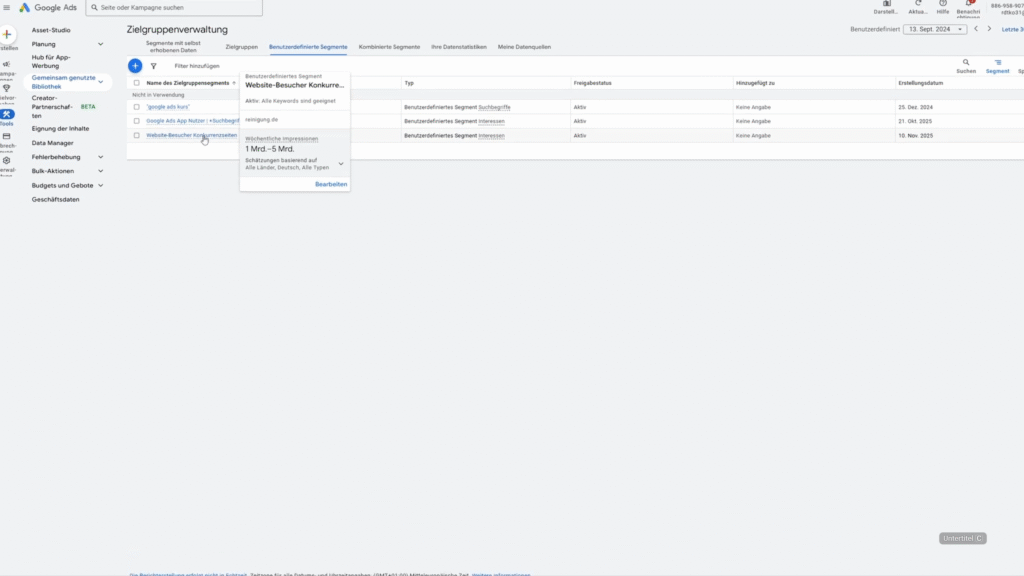Click the Segment icon above table
This screenshot has height=576, width=1024.
pyautogui.click(x=998, y=63)
